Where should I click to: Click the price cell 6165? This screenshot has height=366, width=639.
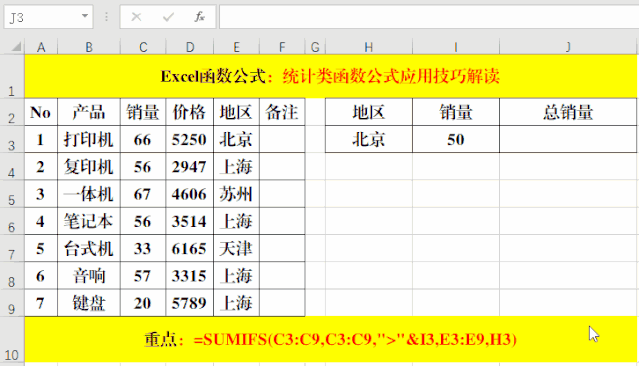pos(189,249)
